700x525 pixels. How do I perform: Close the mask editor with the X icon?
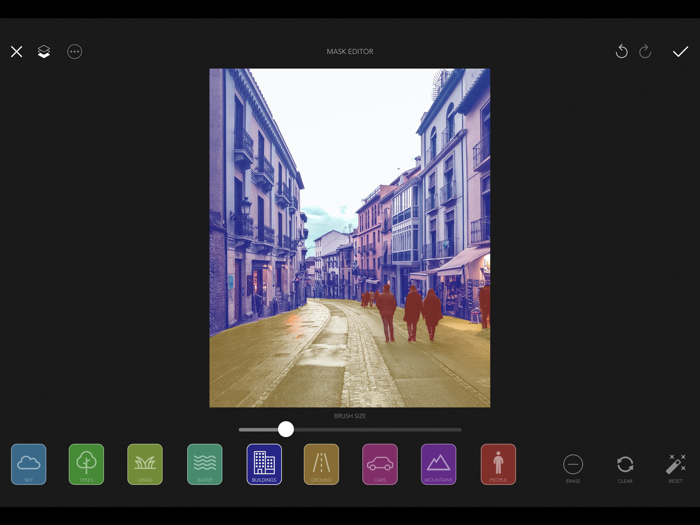[x=17, y=52]
